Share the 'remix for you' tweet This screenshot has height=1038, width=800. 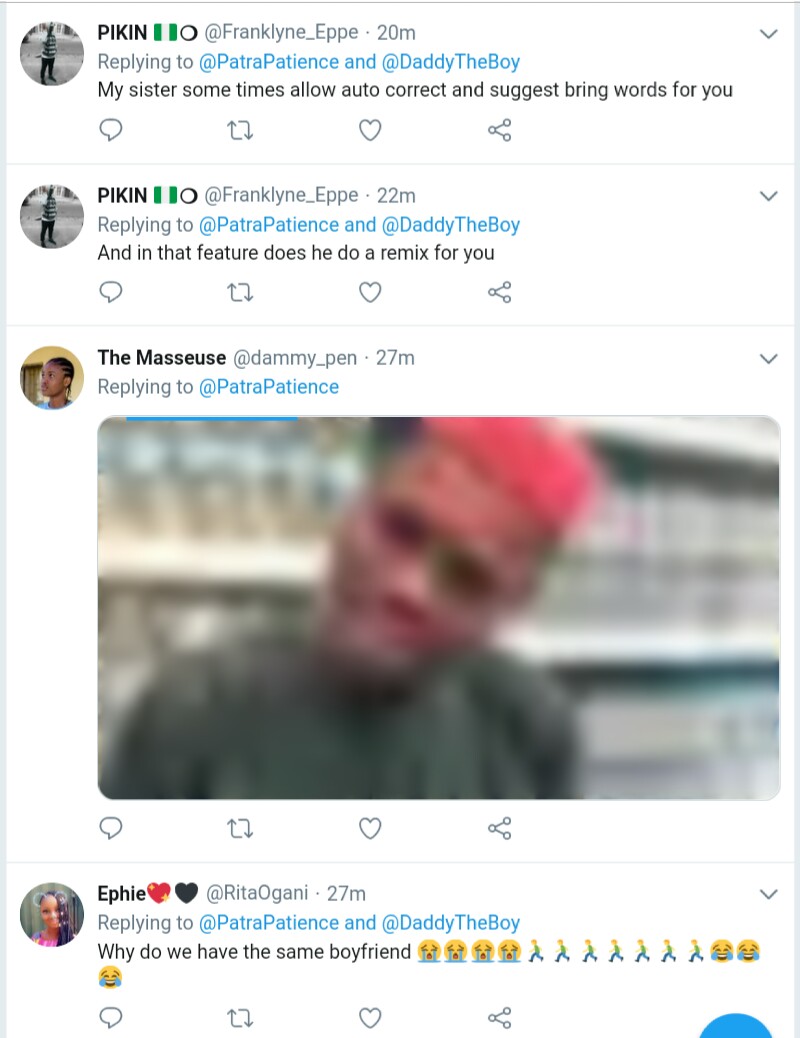499,292
